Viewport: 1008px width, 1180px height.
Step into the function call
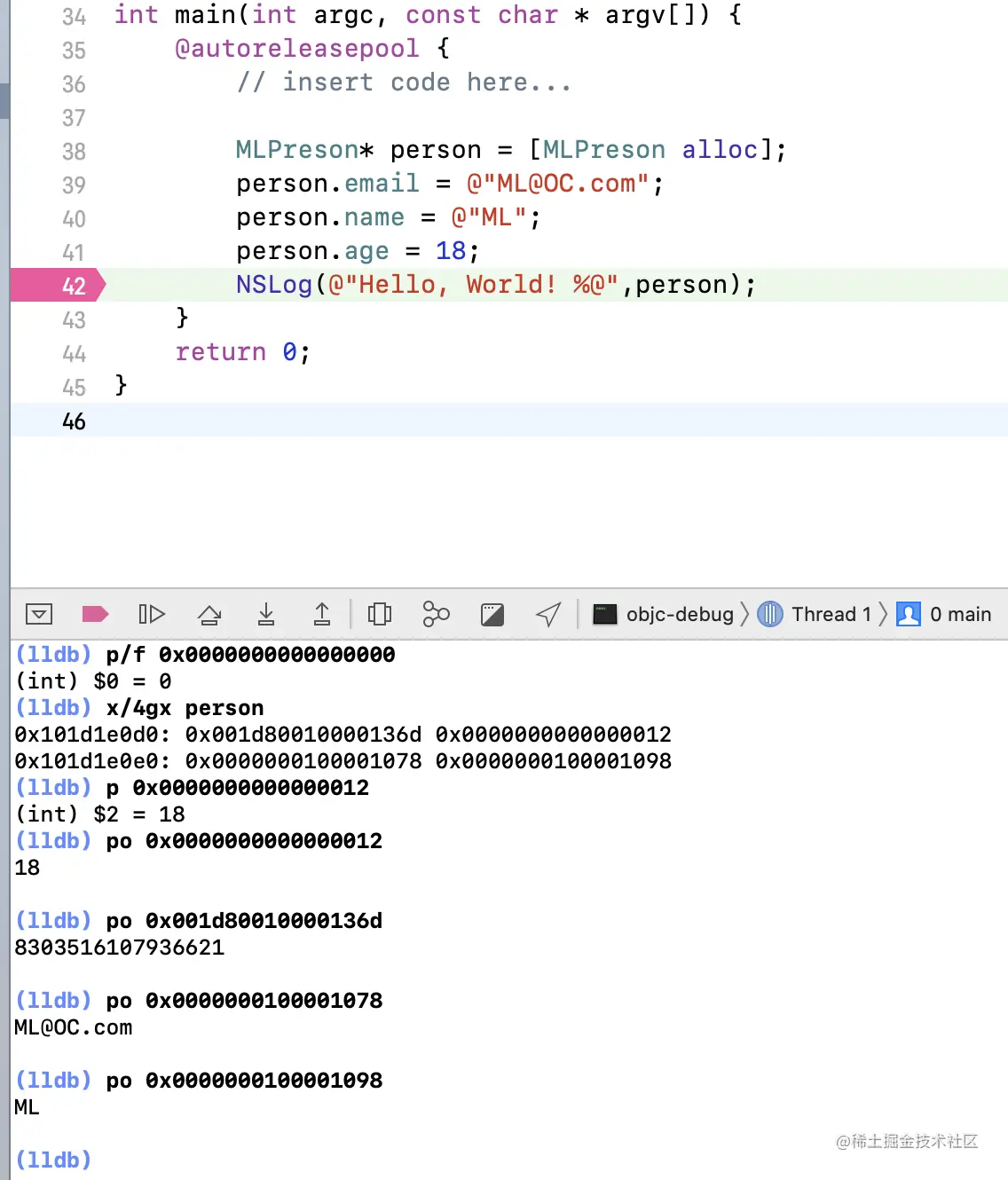pos(266,614)
